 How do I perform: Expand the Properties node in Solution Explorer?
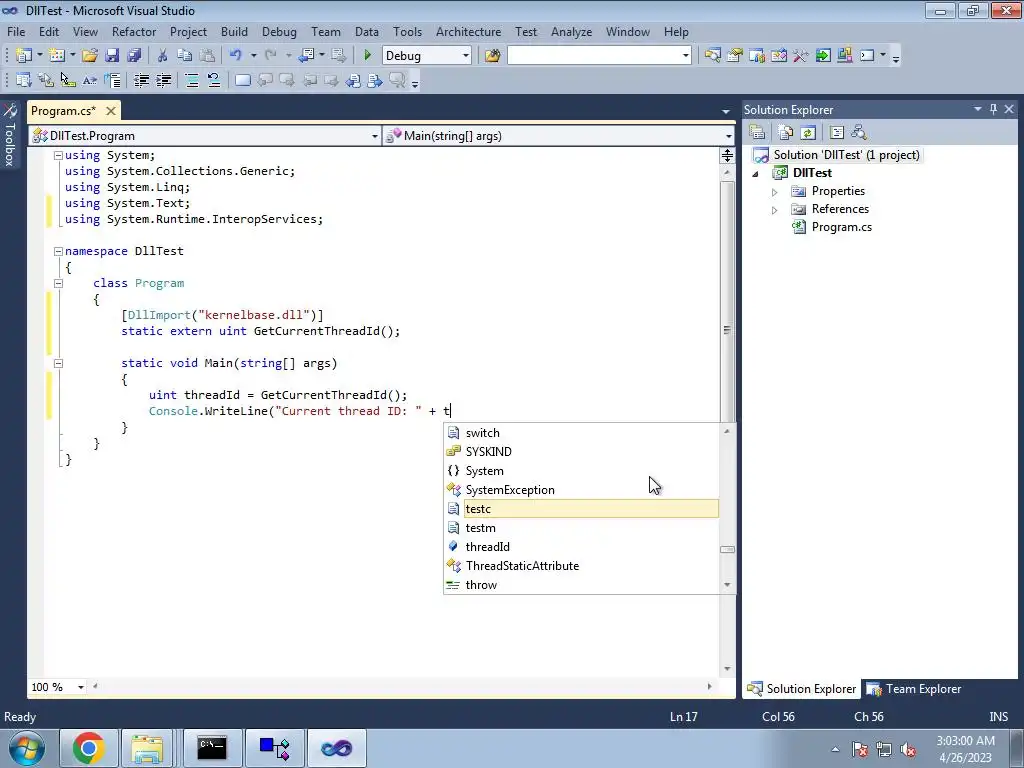click(x=775, y=192)
